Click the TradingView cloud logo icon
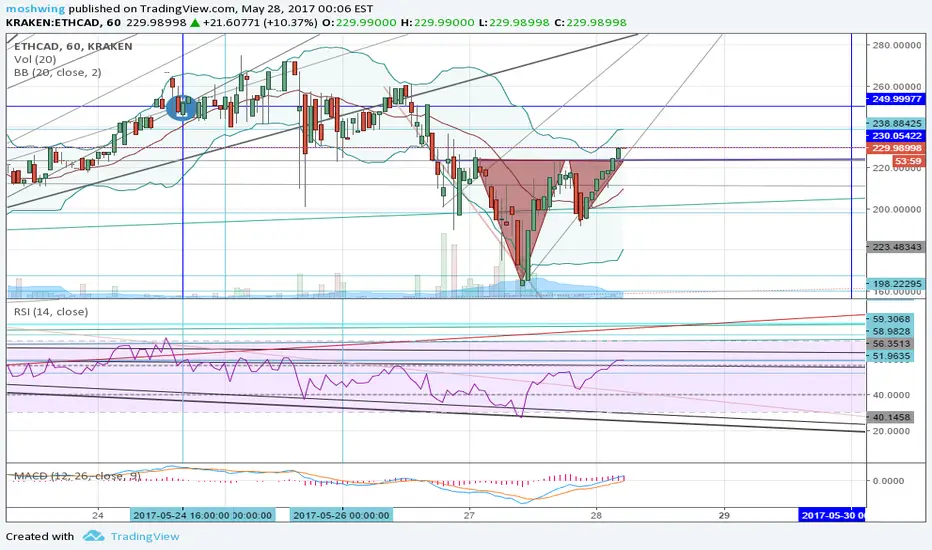Viewport: 932px width, 550px height. [x=93, y=536]
